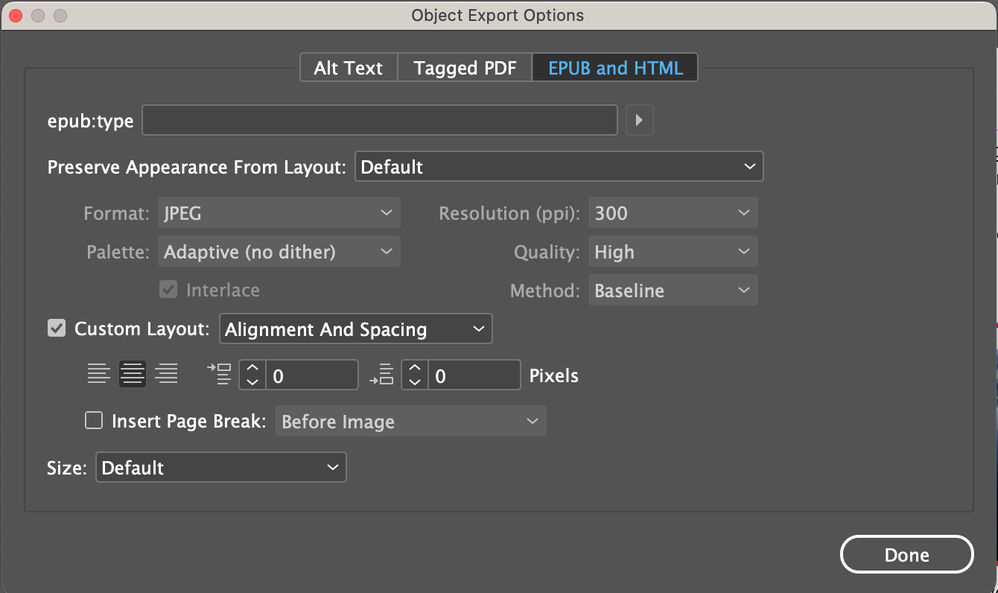Click into the epub:type text field

point(380,121)
